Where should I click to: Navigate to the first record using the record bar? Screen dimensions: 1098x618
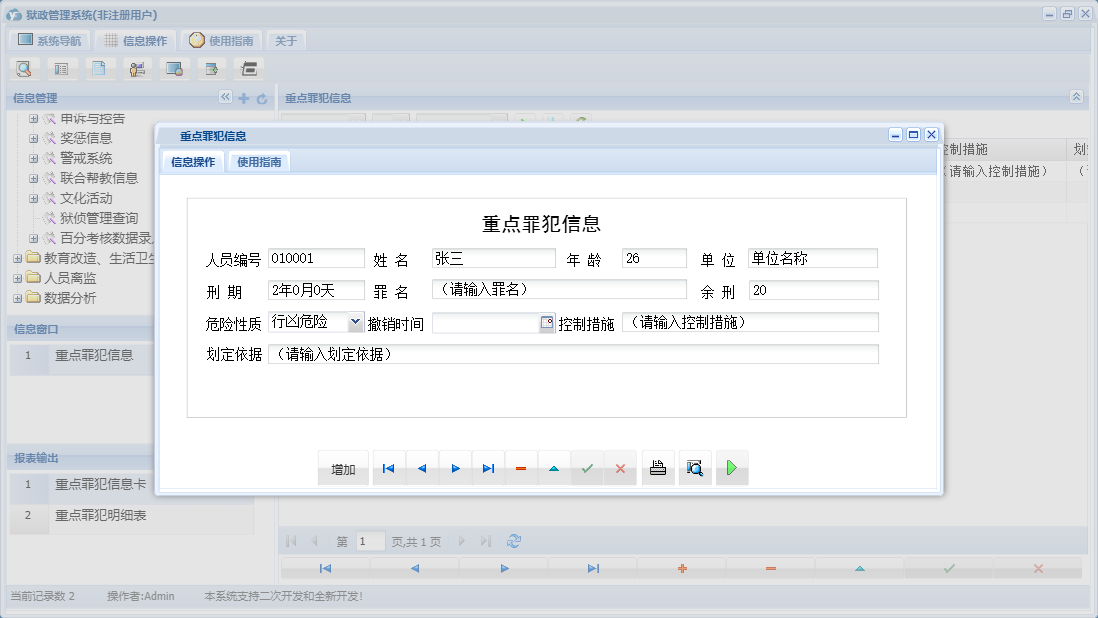pos(388,467)
